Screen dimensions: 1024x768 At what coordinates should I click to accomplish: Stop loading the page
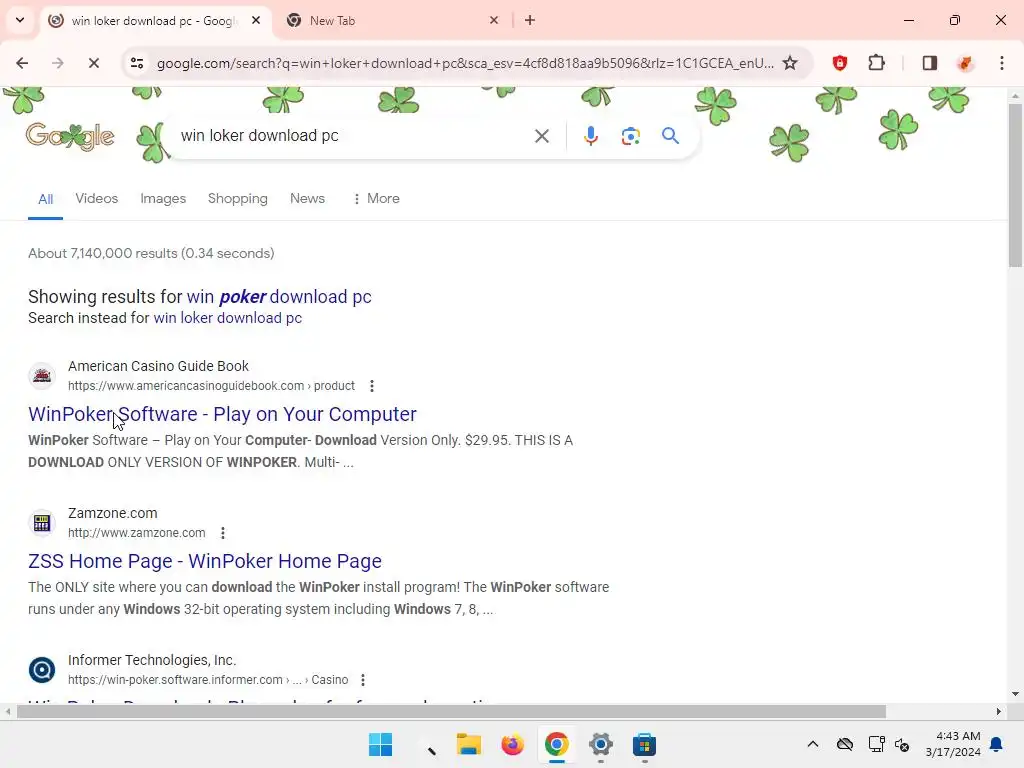[x=93, y=63]
